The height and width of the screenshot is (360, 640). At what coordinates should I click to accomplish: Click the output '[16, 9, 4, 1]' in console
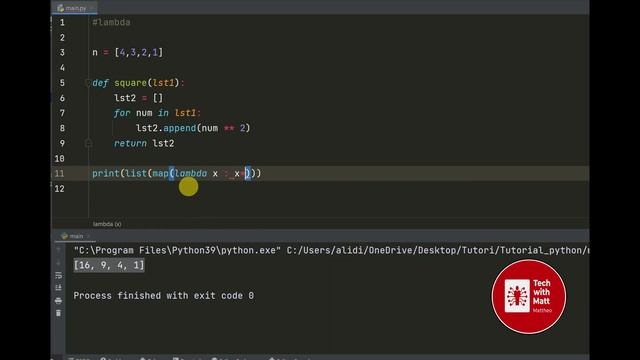click(x=109, y=265)
